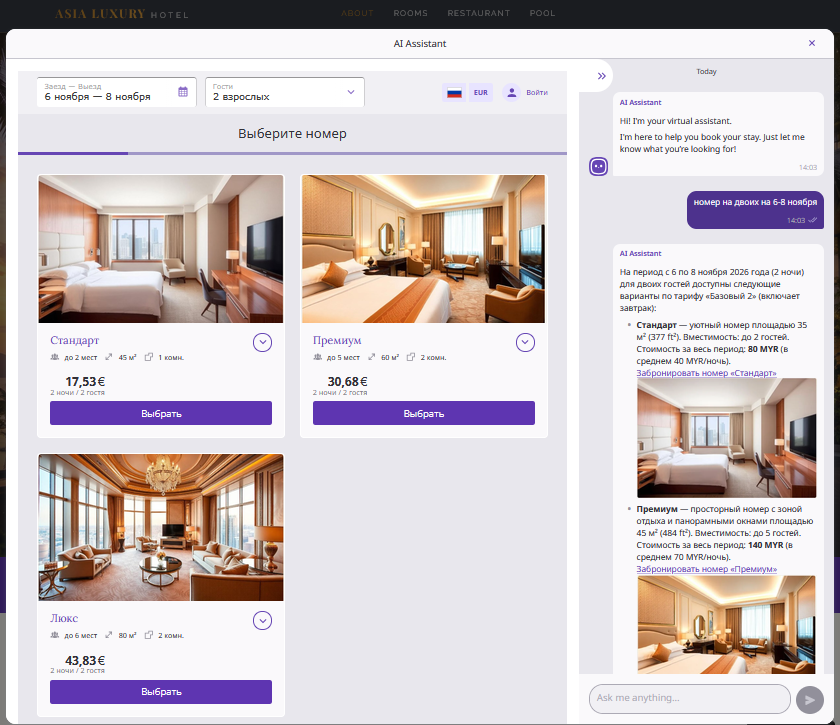Screen dimensions: 840x725
Task: Click the Asia Luxury Hotel logo
Action: coord(122,14)
